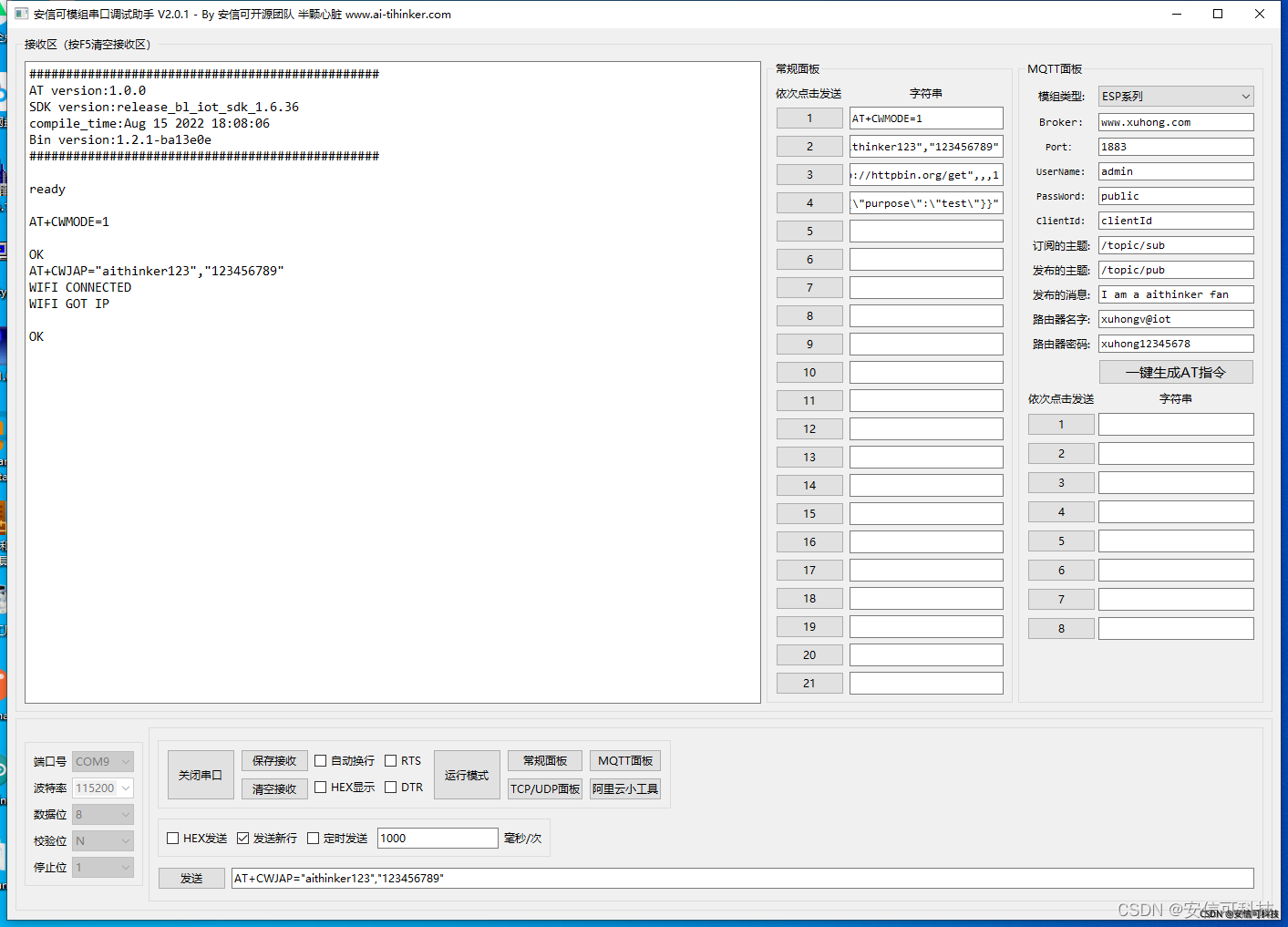Click the Password field public

[1176, 195]
